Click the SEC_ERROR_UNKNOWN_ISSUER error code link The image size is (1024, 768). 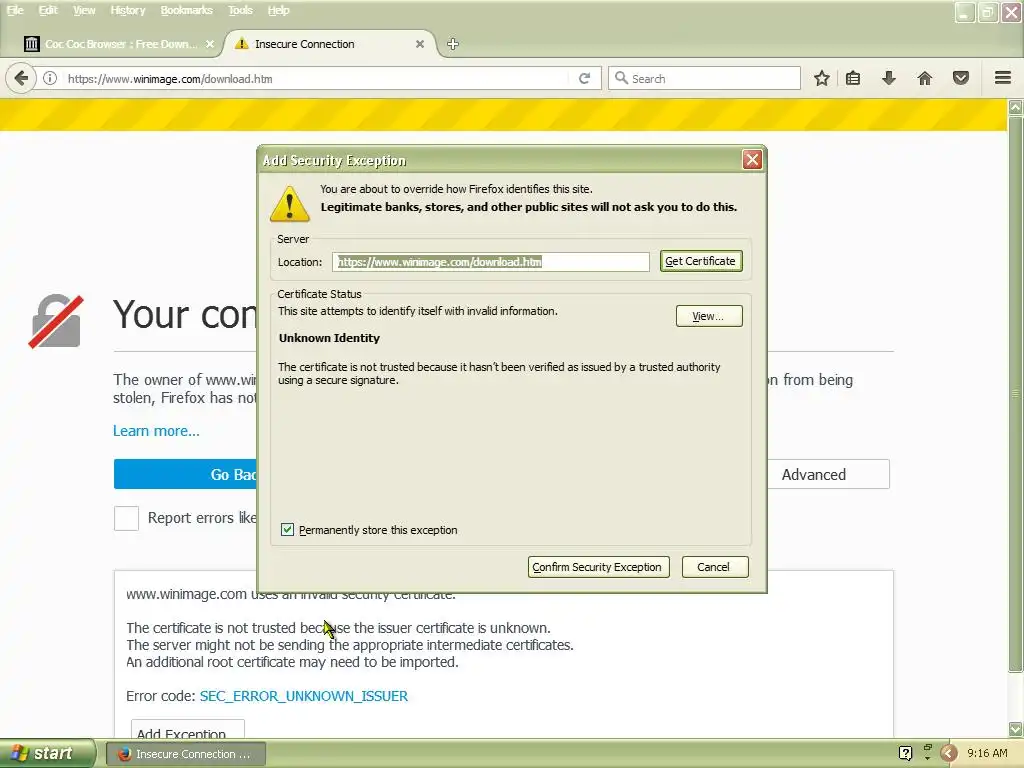pyautogui.click(x=304, y=696)
